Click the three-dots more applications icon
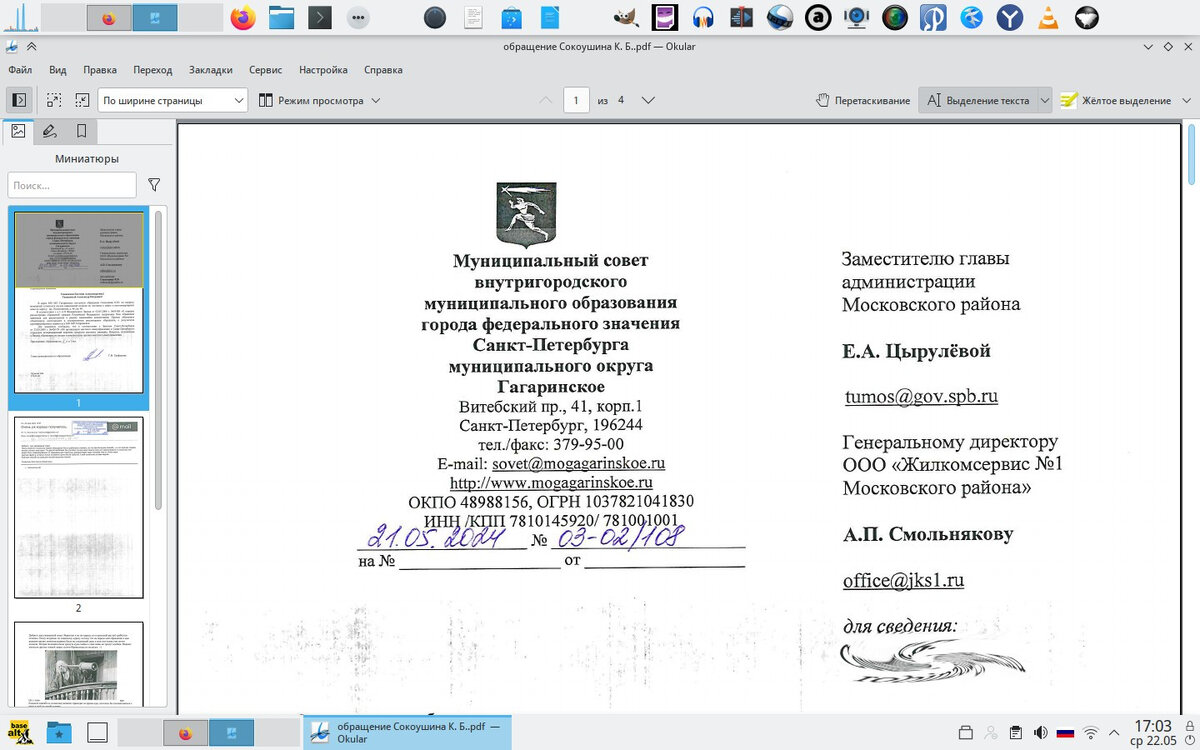This screenshot has height=750, width=1200. (358, 17)
